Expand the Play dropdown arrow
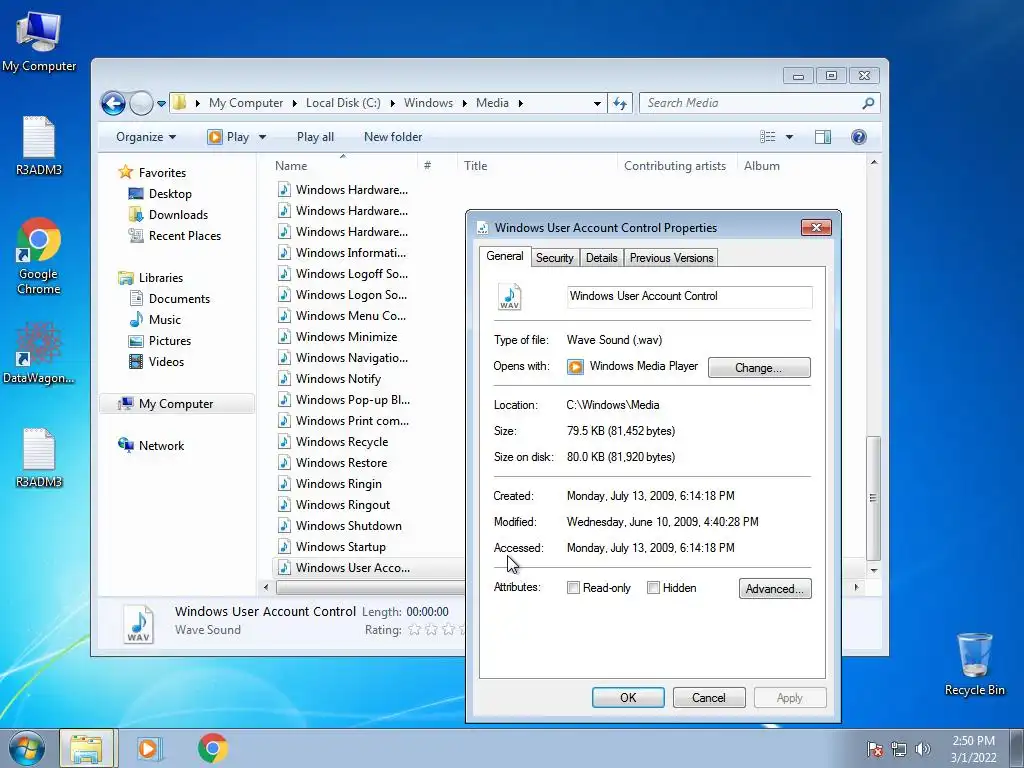 coord(263,137)
